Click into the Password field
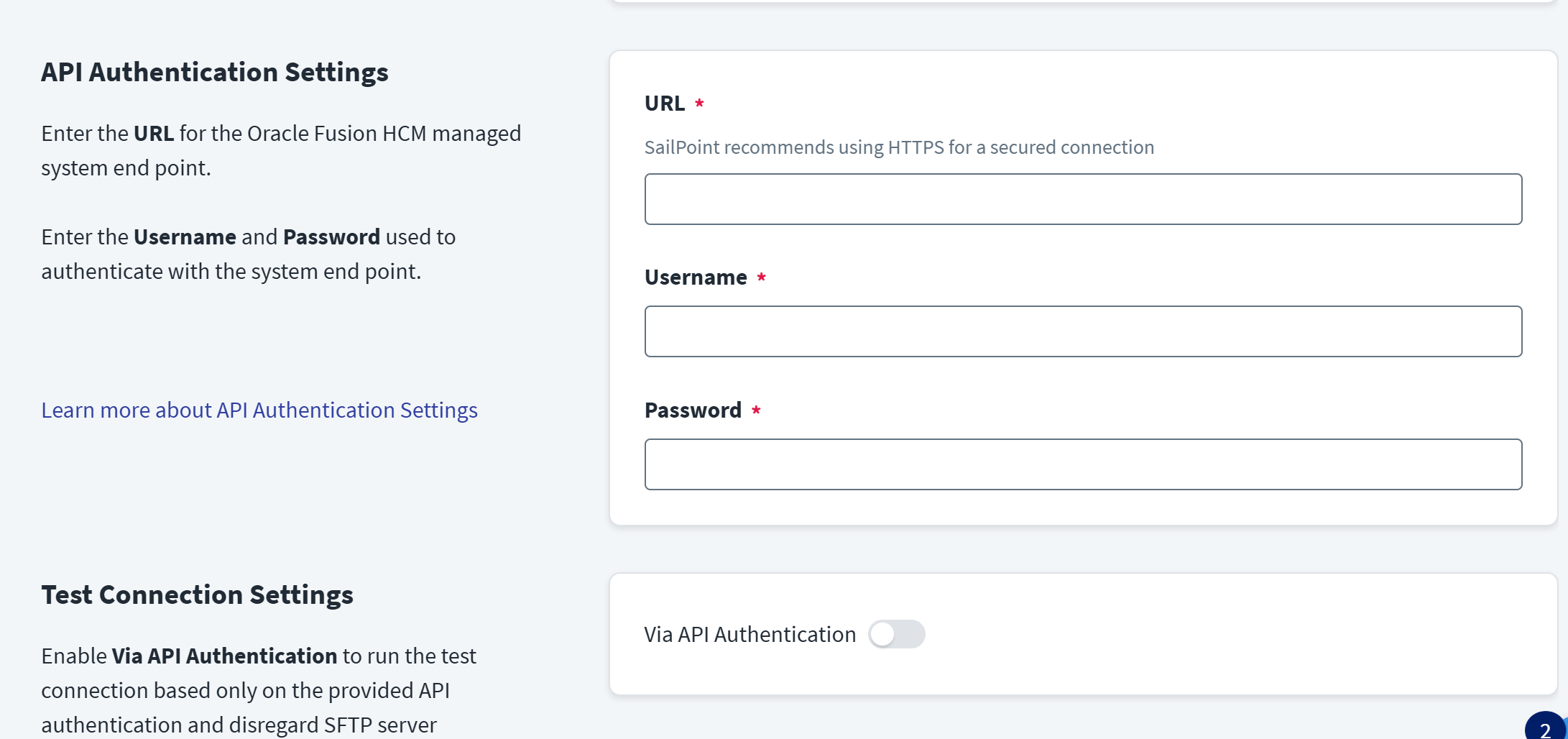 coord(1083,464)
